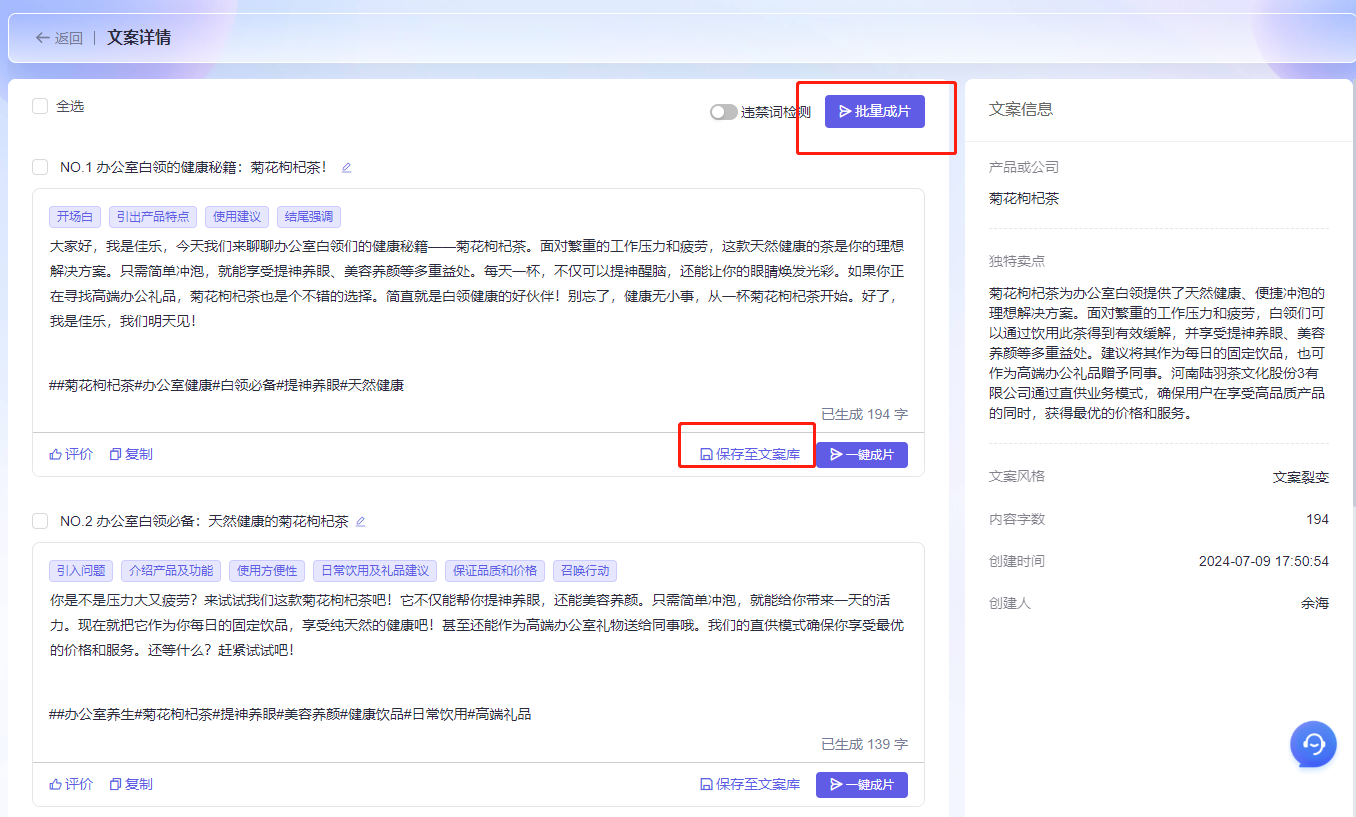Click the 文案信息 panel heading
This screenshot has height=817, width=1356.
click(x=1021, y=109)
